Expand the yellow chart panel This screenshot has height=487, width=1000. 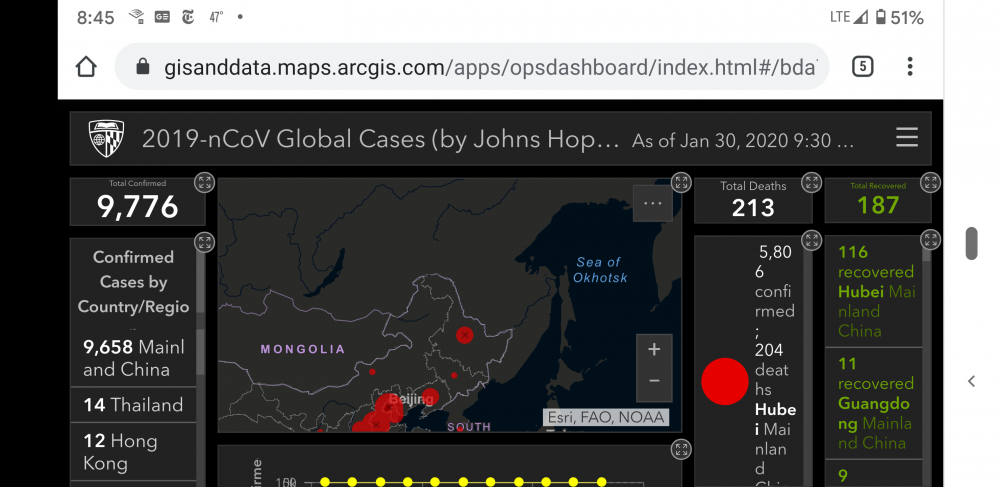(681, 449)
